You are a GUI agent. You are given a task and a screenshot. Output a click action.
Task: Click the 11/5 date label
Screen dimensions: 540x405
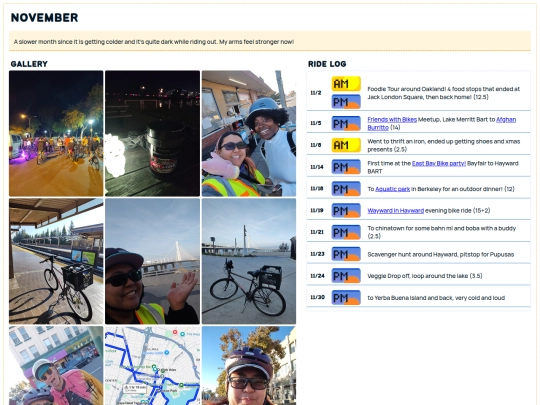pyautogui.click(x=316, y=123)
